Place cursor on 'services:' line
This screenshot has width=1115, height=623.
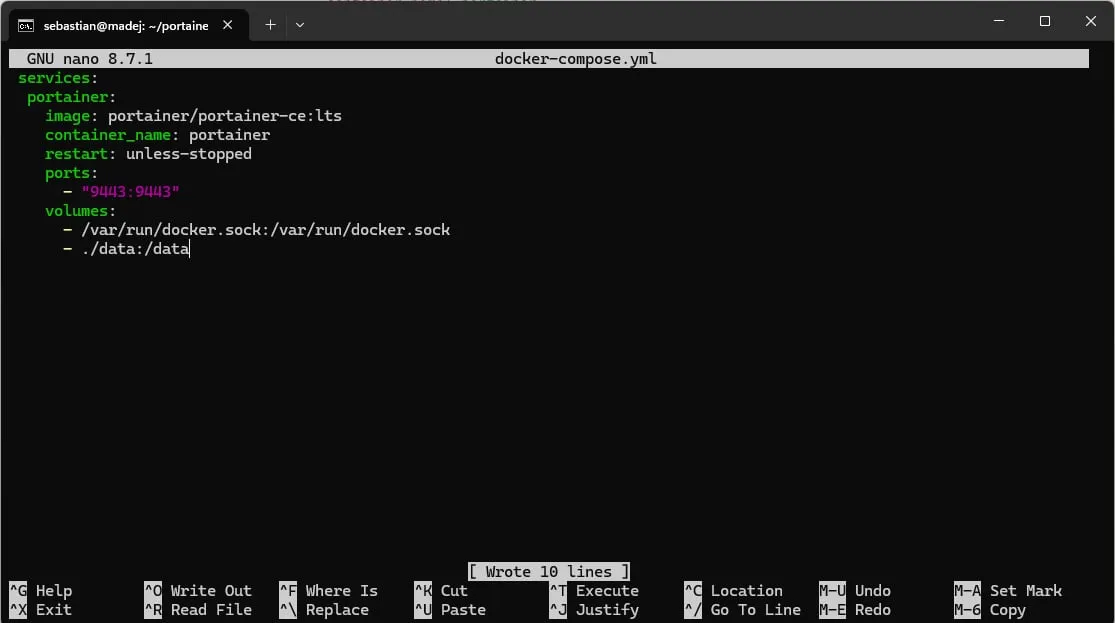pos(58,78)
